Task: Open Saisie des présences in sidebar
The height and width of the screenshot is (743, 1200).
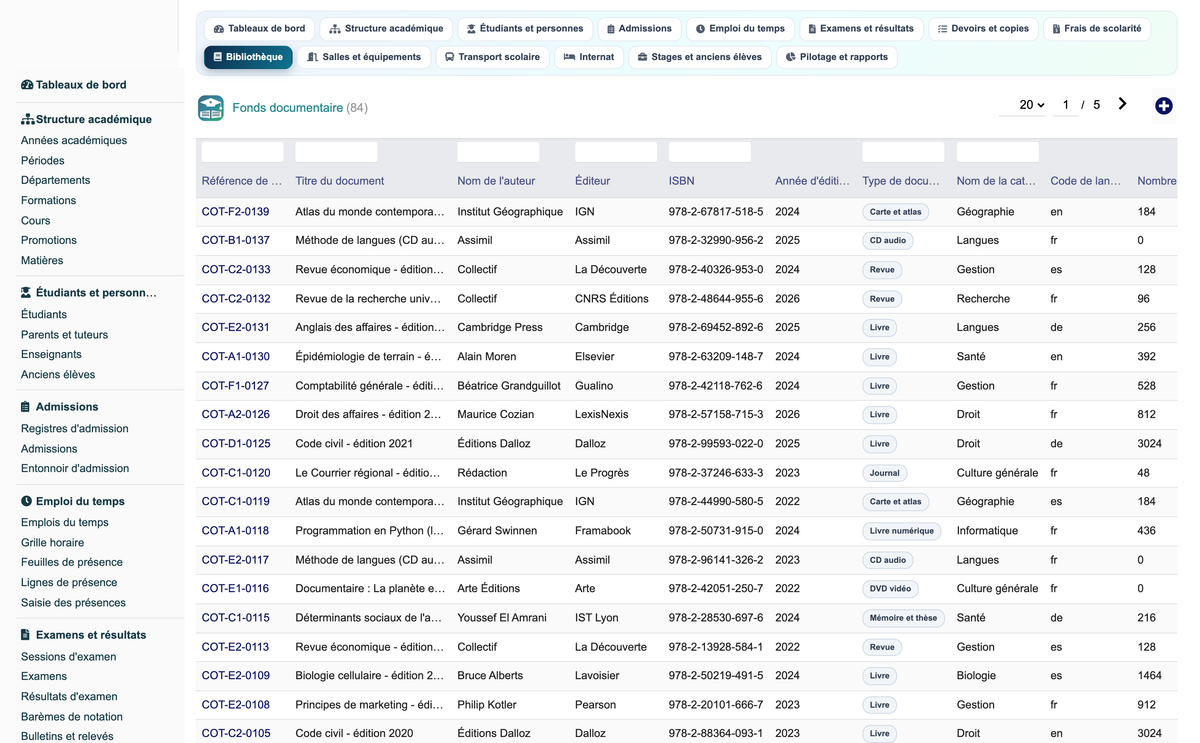Action: coord(74,602)
